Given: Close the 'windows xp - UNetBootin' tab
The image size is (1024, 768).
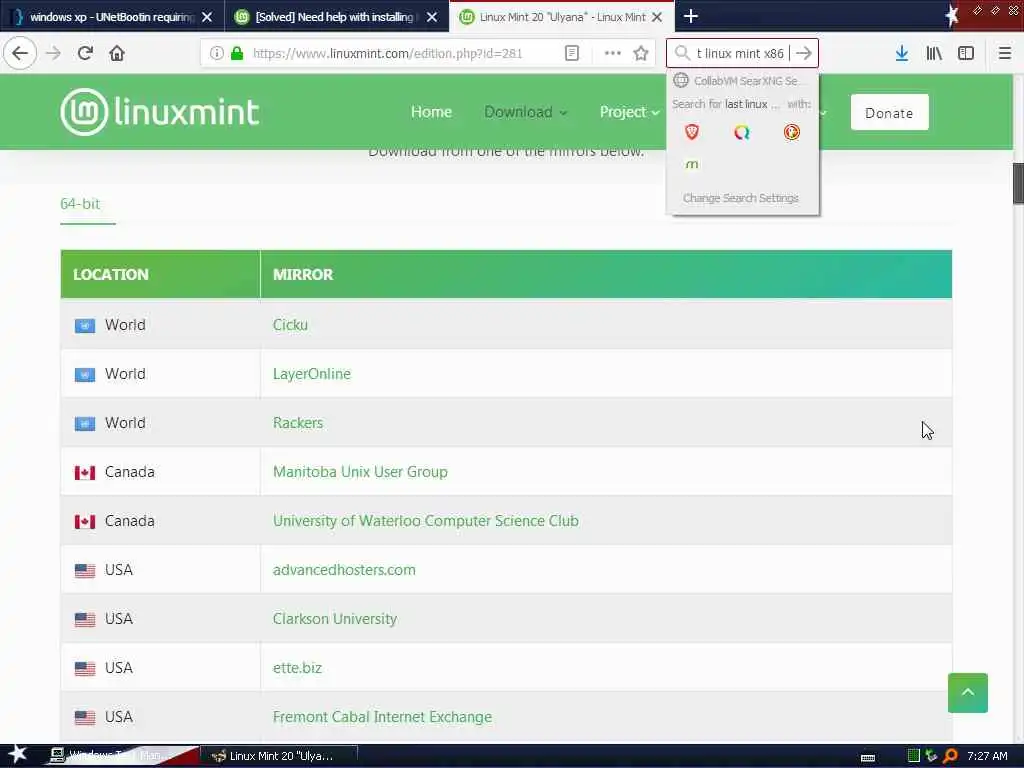Looking at the screenshot, I should pyautogui.click(x=207, y=17).
